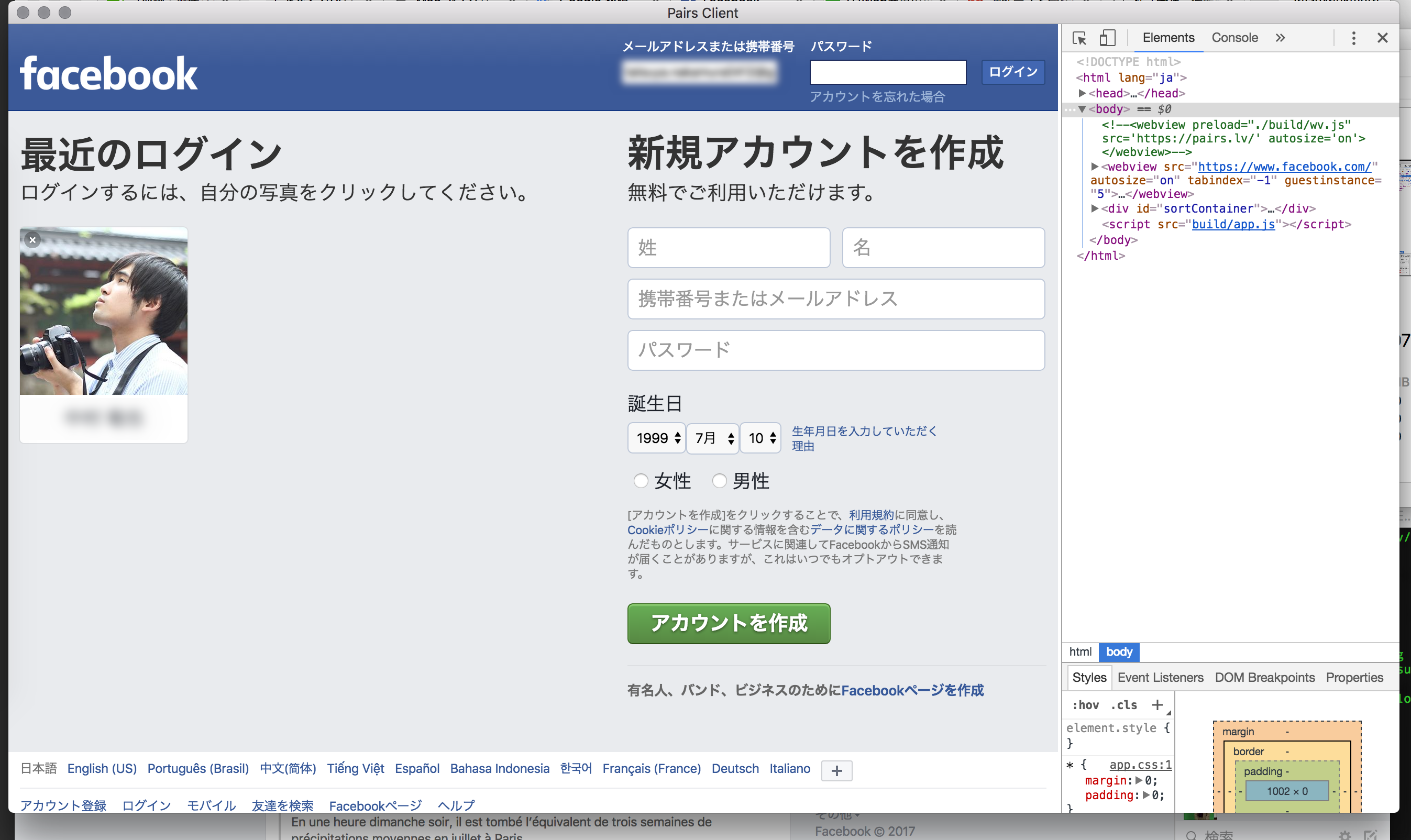Click the 携帯番号またはメールアドレス signup field
Screen dimensions: 1411x840
(x=836, y=299)
